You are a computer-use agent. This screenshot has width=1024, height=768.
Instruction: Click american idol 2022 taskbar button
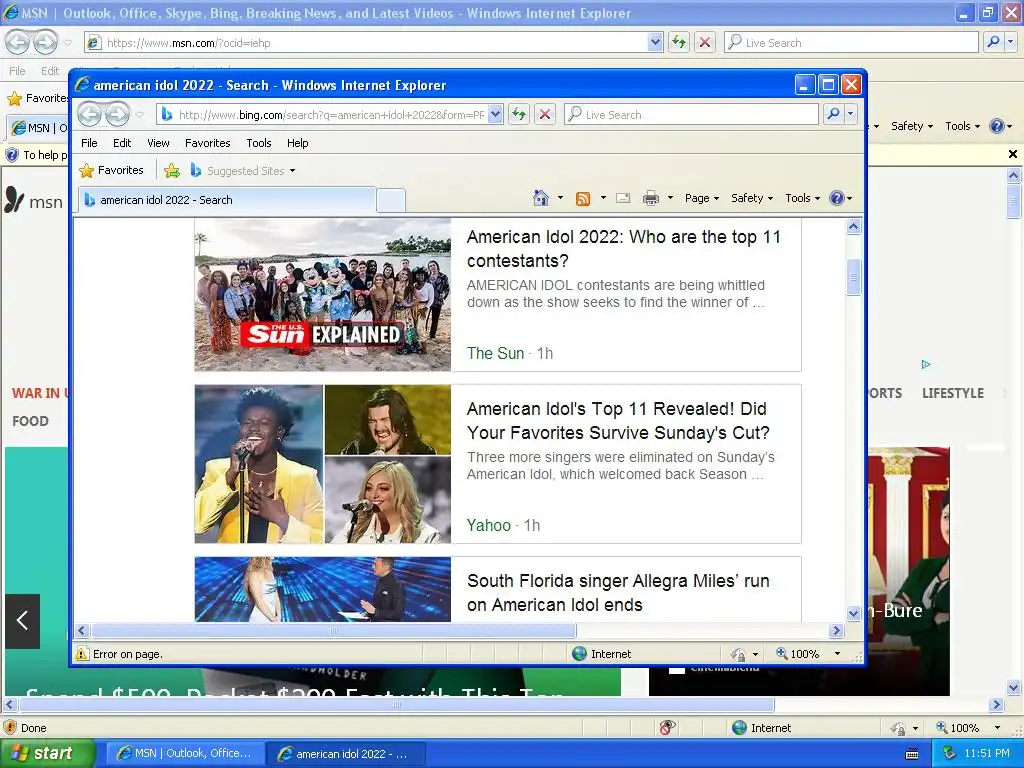346,754
